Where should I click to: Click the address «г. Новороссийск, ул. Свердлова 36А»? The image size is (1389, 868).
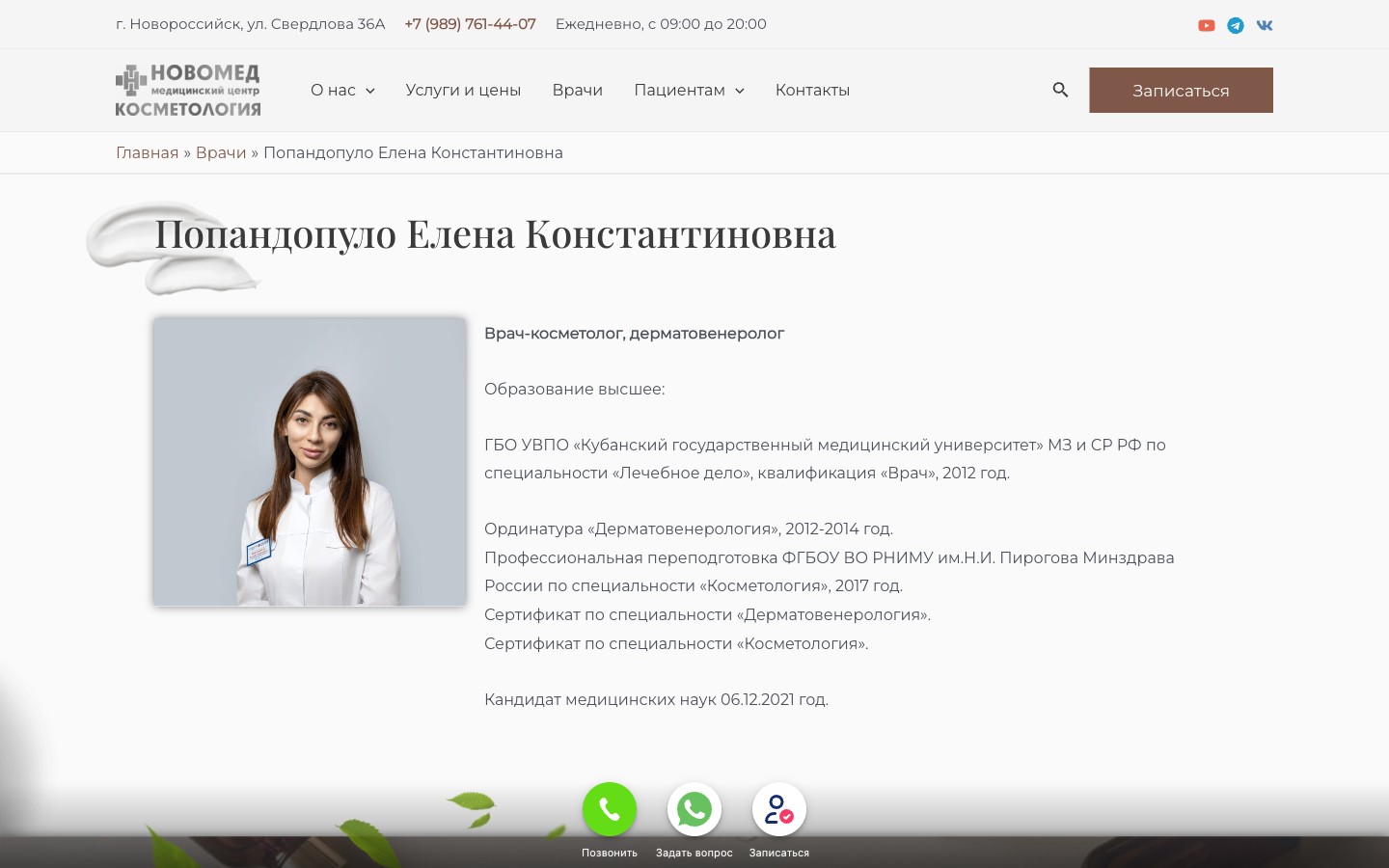click(x=250, y=24)
